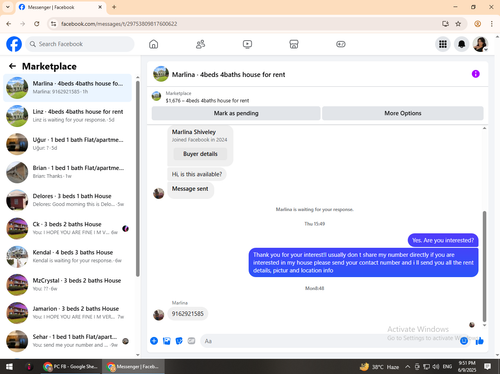500x374 pixels.
Task: Open Brian 1 bed 1 bath conversation
Action: [x=68, y=172]
